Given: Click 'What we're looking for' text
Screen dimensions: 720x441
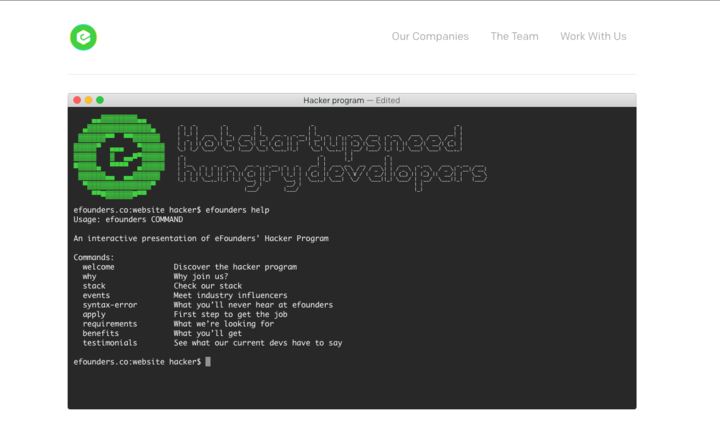Looking at the screenshot, I should (224, 324).
